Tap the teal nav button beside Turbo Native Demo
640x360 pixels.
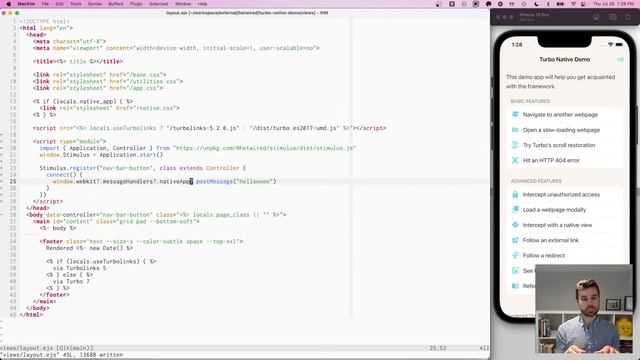[620, 60]
